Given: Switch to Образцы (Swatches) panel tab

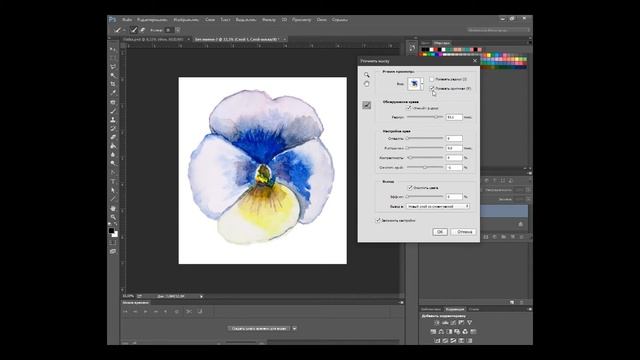Looking at the screenshot, I should 442,43.
